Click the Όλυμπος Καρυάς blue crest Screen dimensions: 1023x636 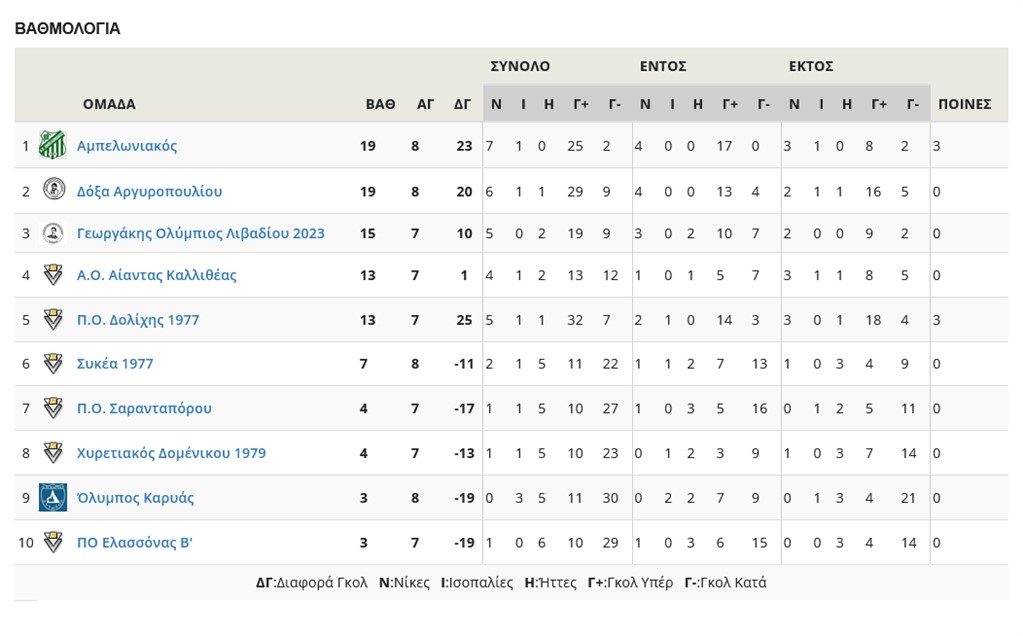[52, 497]
